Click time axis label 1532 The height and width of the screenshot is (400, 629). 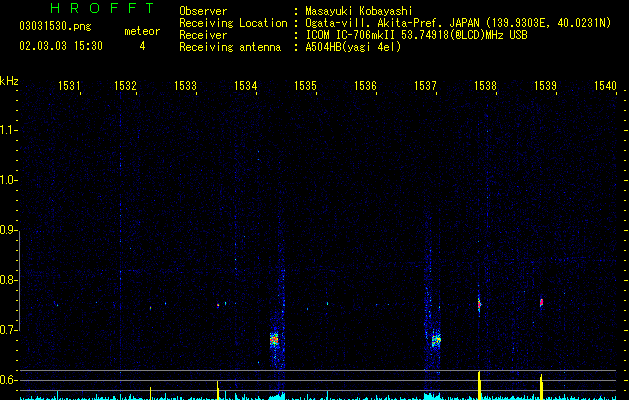(x=125, y=85)
